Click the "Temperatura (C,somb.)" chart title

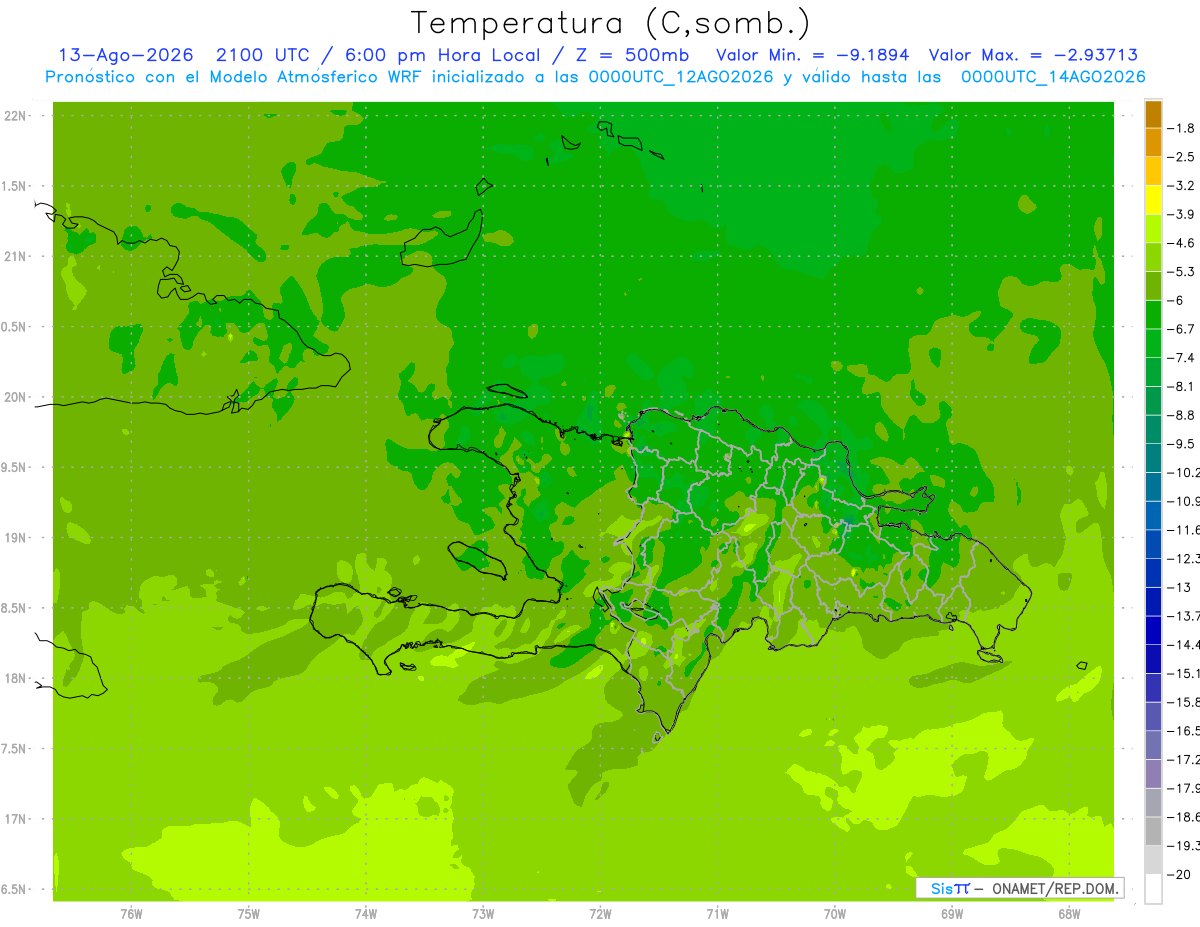coord(611,23)
